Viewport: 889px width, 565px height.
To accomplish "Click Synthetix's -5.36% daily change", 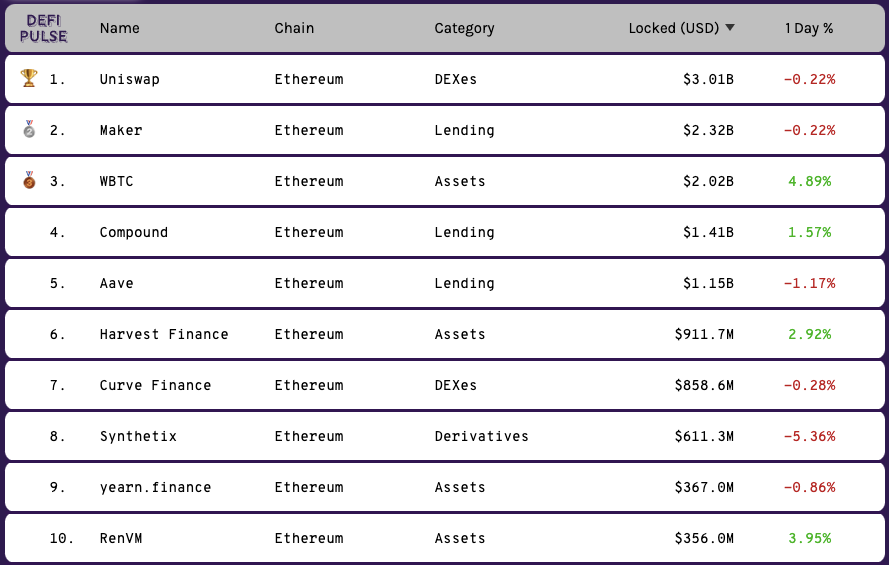I will [810, 436].
